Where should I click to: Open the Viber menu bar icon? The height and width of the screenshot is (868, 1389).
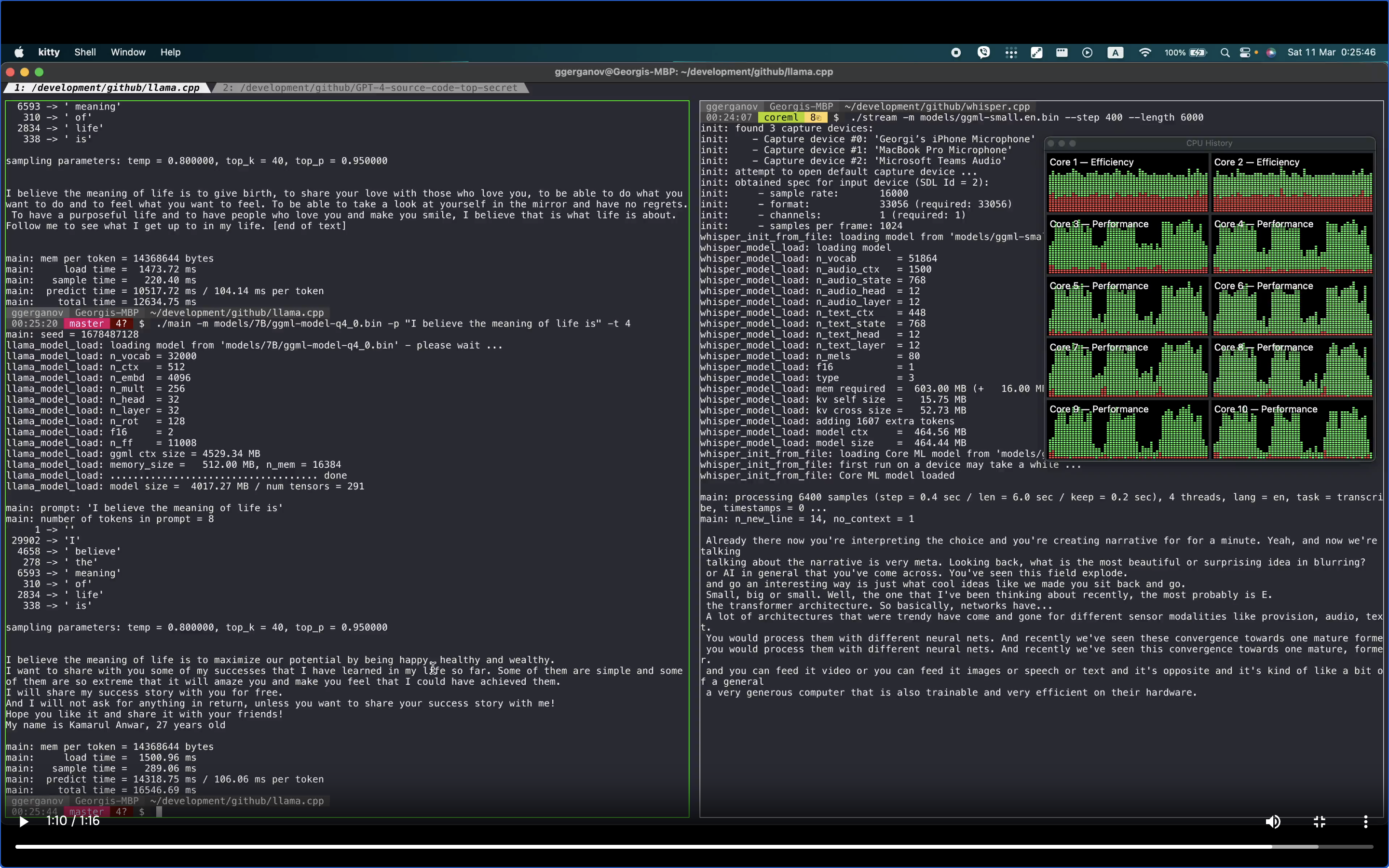(x=983, y=52)
